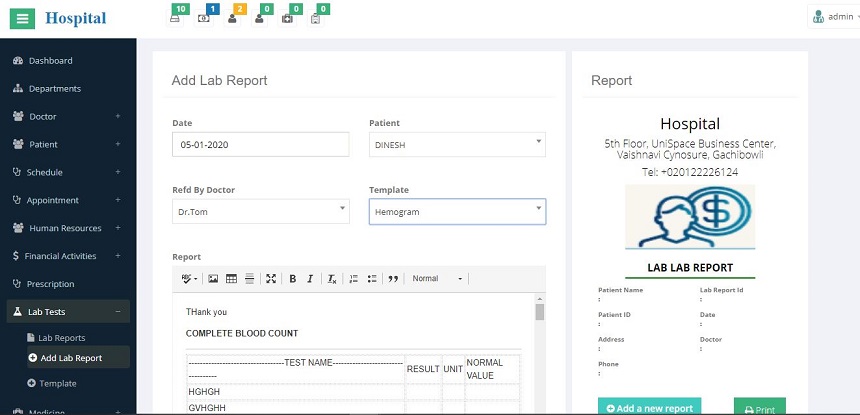Click the admin user avatar icon
The height and width of the screenshot is (415, 860).
(818, 17)
